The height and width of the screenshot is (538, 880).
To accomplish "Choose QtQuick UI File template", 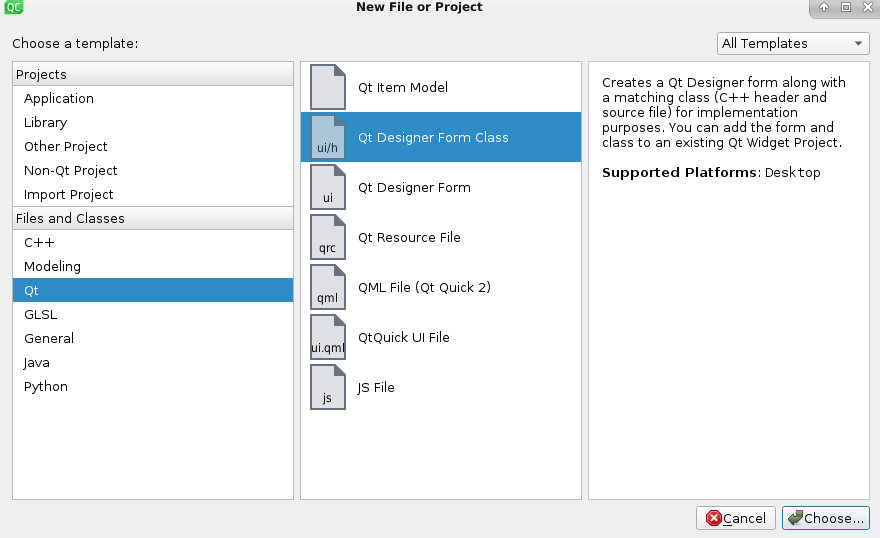I will pos(441,337).
